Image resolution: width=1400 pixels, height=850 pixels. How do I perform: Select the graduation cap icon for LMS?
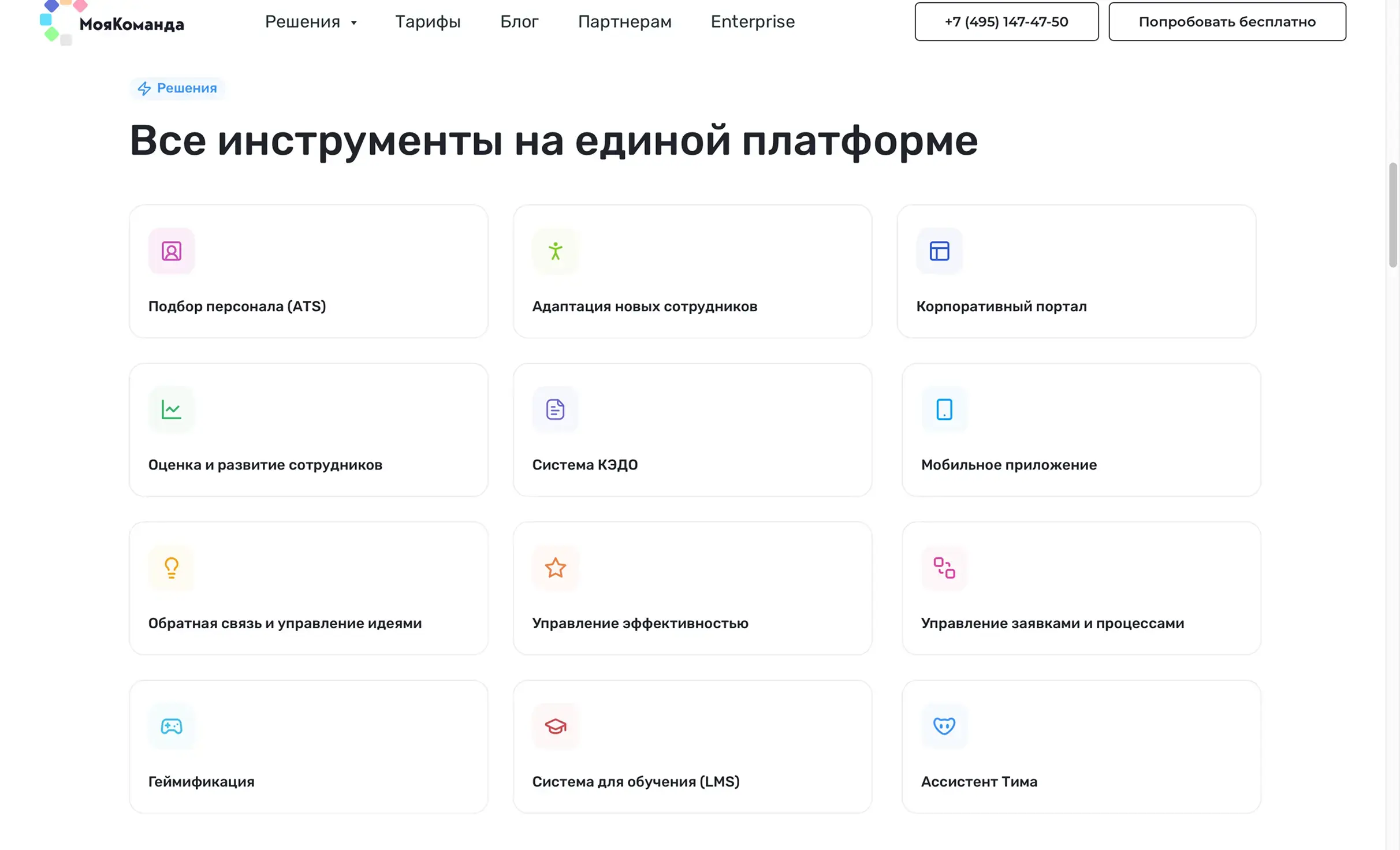pos(554,726)
